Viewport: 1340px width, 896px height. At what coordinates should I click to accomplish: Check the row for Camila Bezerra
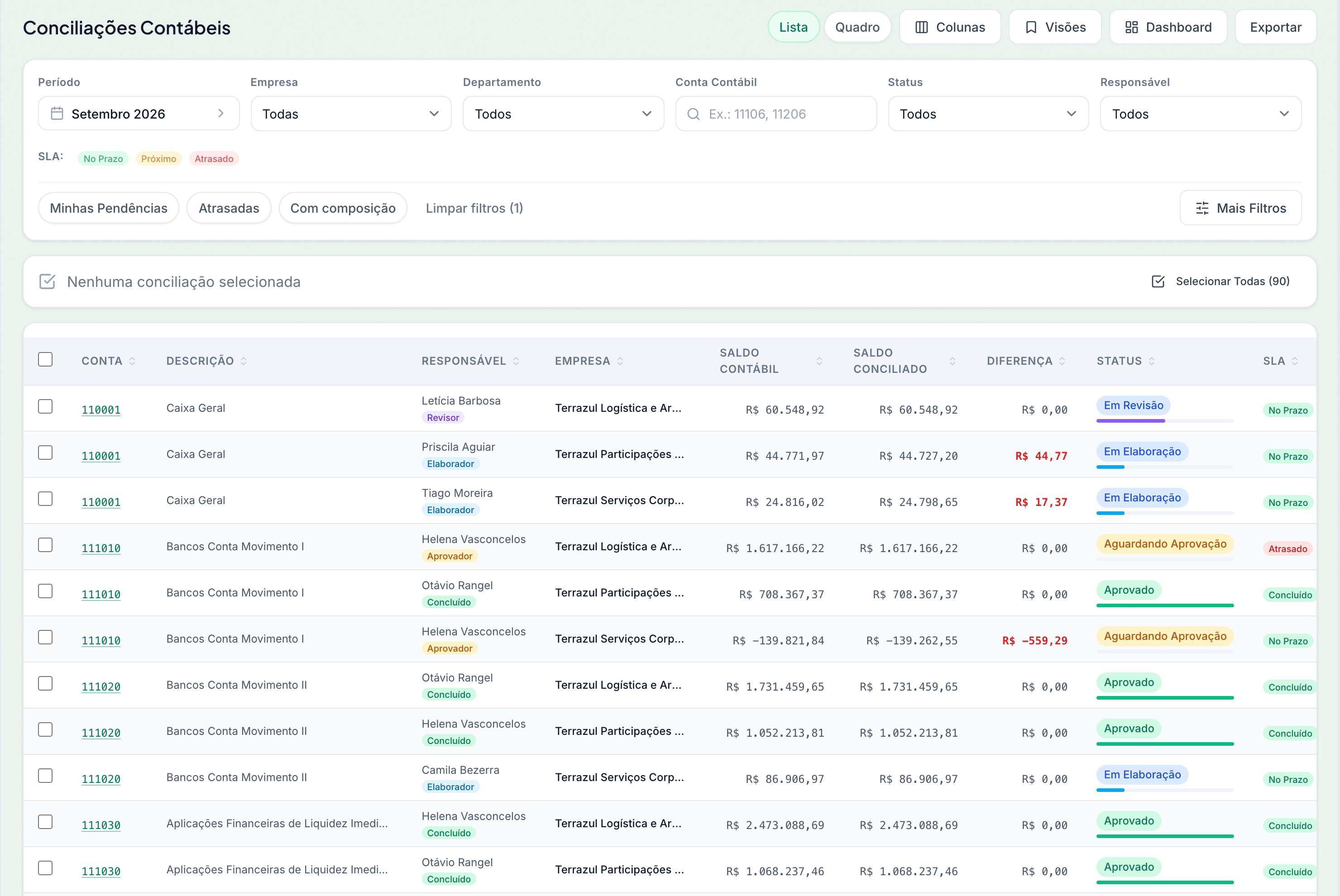pos(45,776)
